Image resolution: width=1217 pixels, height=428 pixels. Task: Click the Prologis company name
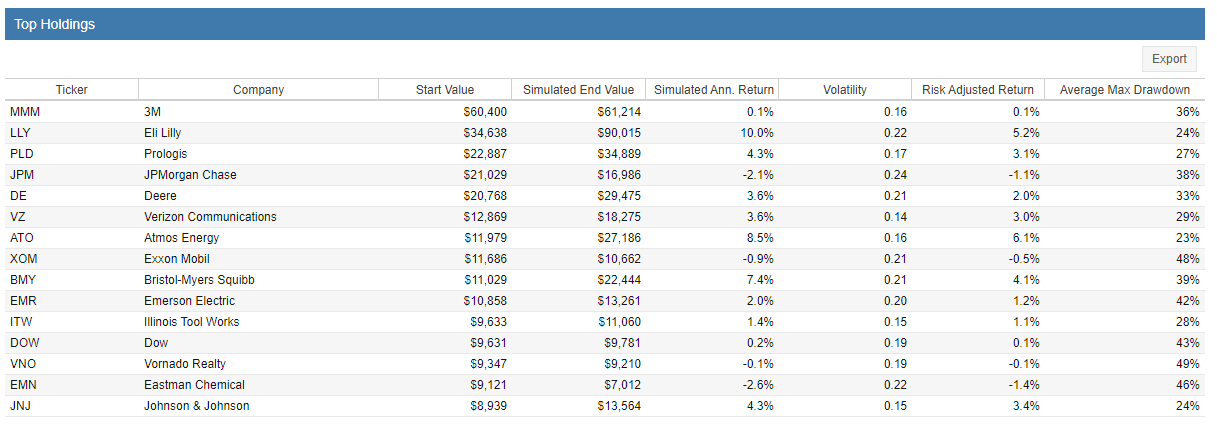[x=166, y=154]
